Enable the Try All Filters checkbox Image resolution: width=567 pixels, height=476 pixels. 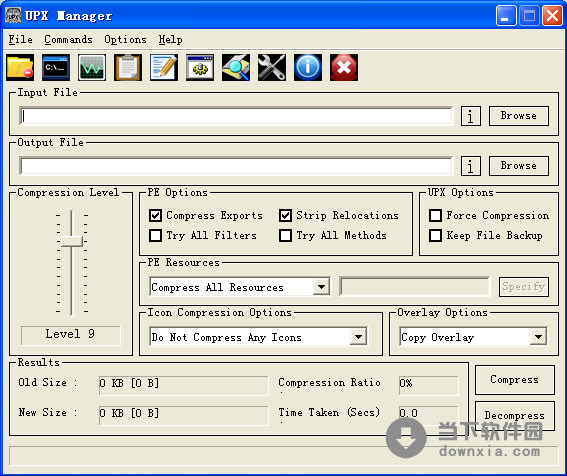[x=155, y=235]
